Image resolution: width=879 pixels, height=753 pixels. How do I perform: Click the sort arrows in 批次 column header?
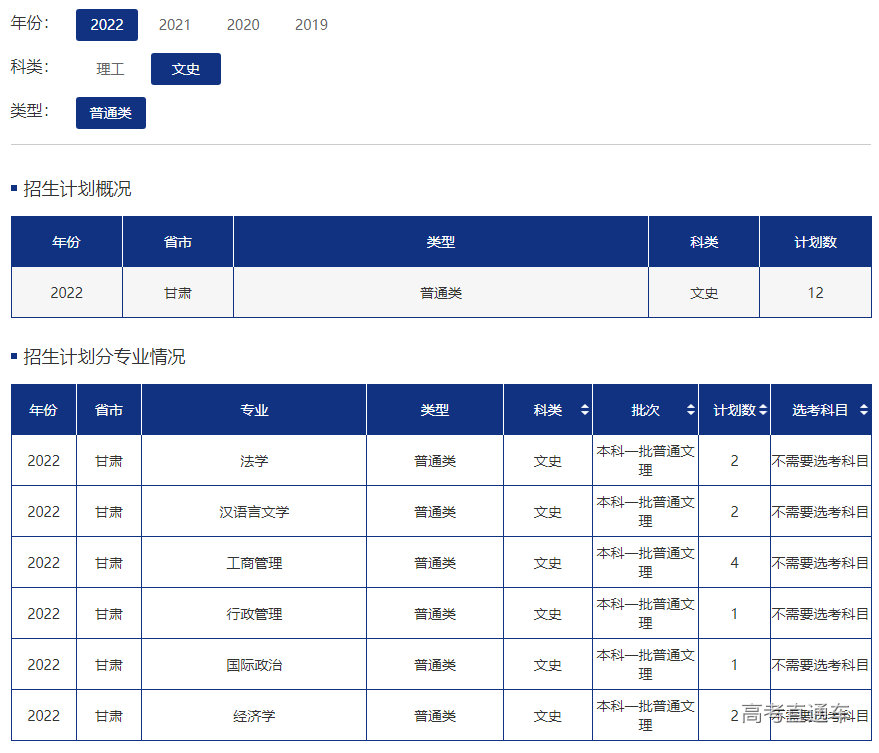(690, 410)
